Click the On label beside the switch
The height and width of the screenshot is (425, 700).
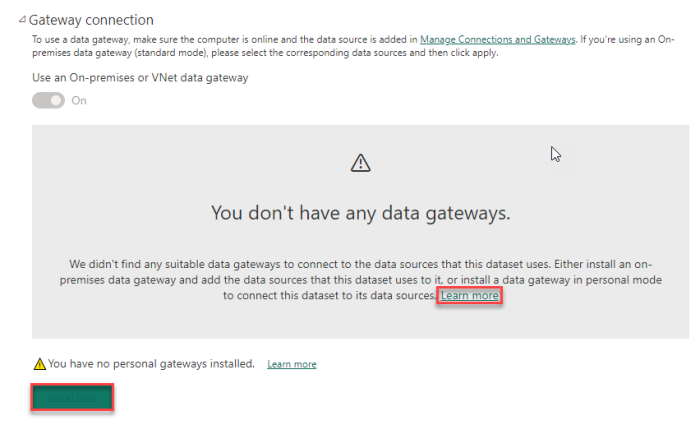click(79, 100)
